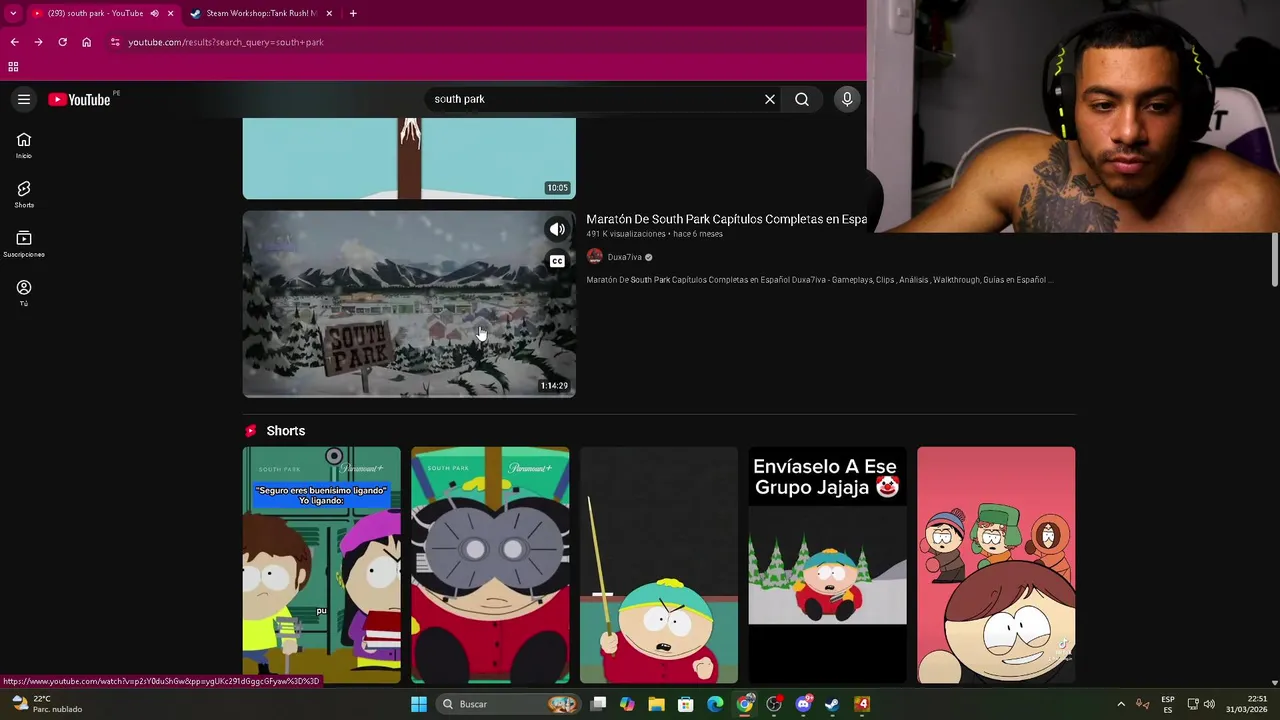The image size is (1280, 720).
Task: Click the page vertical scrollbar
Action: coord(1274,260)
